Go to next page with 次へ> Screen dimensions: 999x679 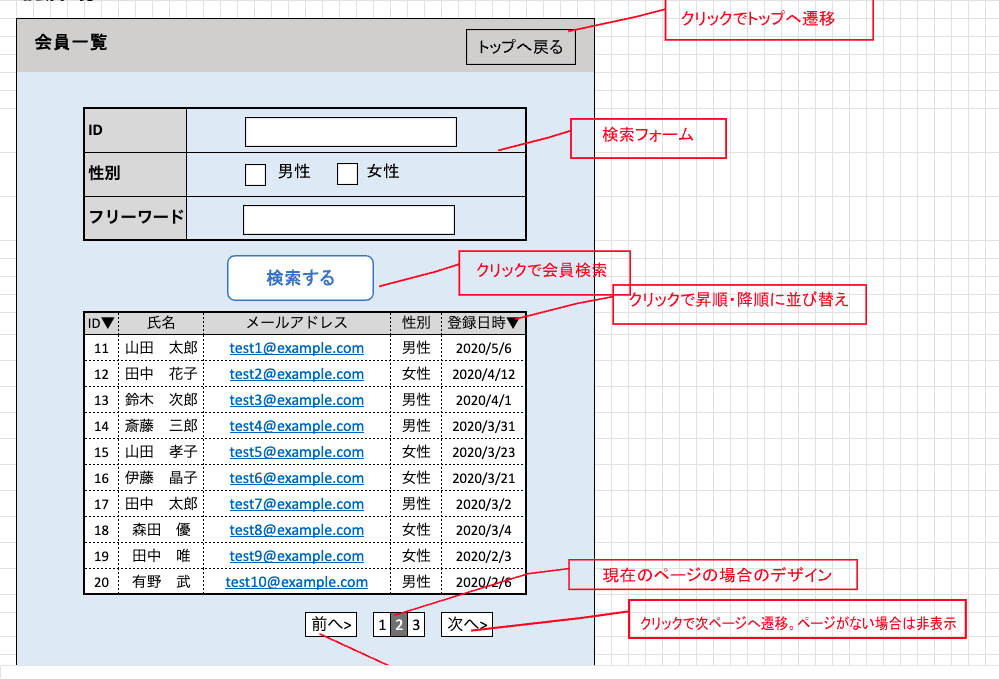(x=467, y=625)
